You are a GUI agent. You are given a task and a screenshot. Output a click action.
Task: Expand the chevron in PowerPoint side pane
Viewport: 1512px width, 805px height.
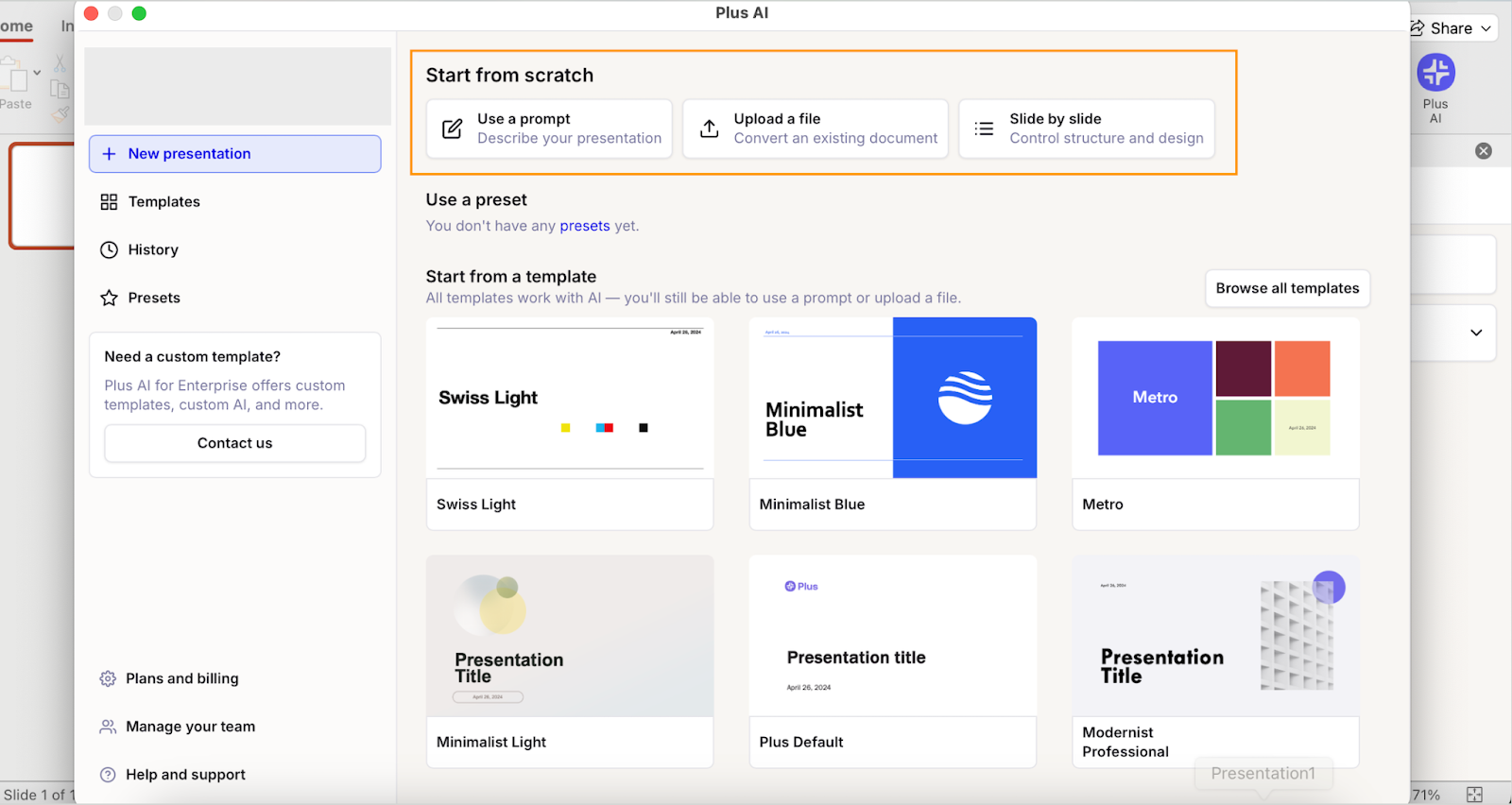click(x=1476, y=333)
